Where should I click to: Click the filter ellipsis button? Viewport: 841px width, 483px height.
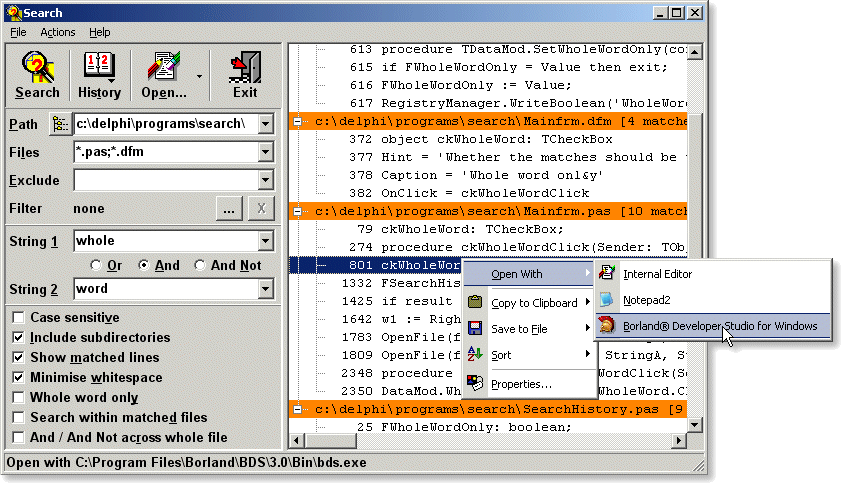(x=229, y=209)
